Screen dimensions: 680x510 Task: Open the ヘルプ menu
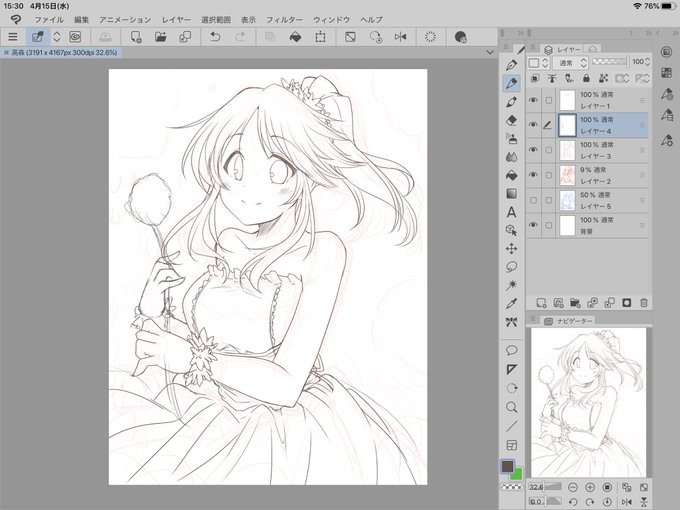click(x=371, y=20)
